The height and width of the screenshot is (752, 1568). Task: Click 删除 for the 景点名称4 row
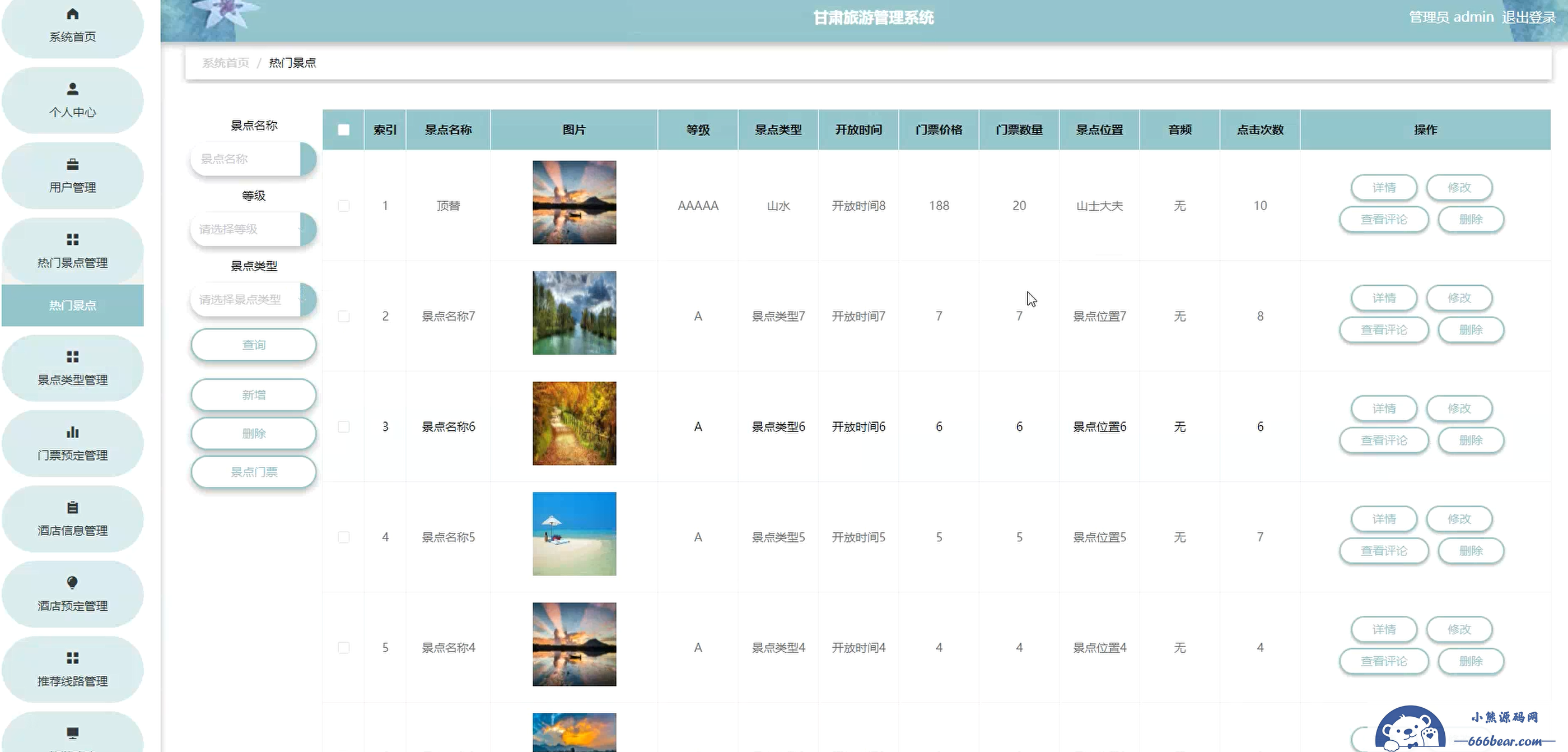point(1471,661)
